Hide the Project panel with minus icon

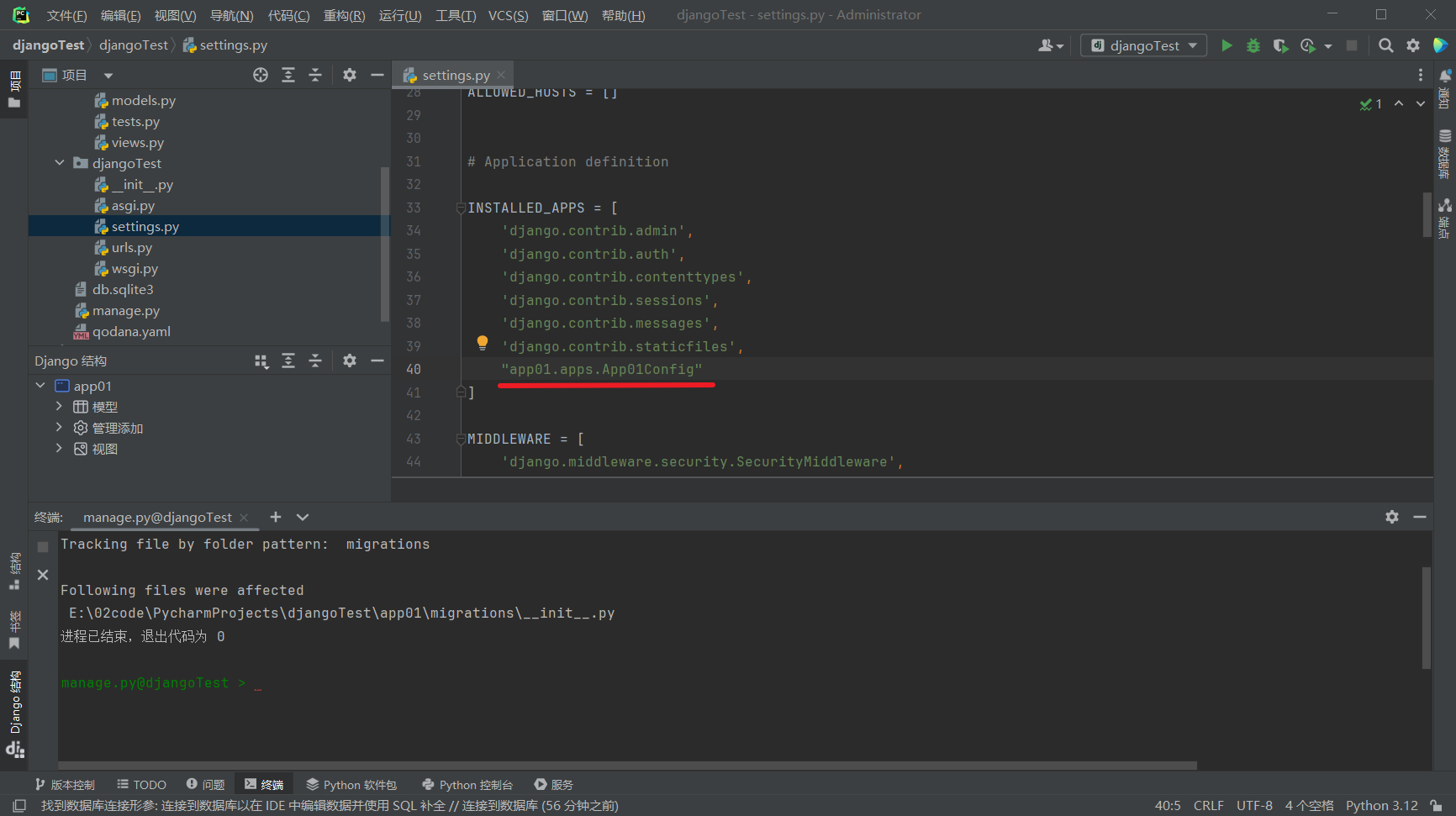click(x=377, y=75)
